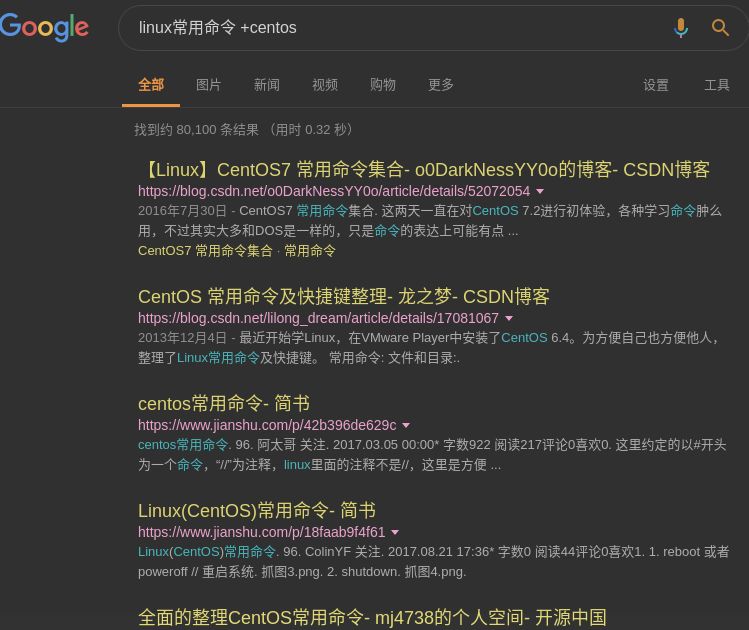Viewport: 749px width, 630px height.
Task: Click snippet mentioning 阿太哥 关注
Action: click(432, 455)
